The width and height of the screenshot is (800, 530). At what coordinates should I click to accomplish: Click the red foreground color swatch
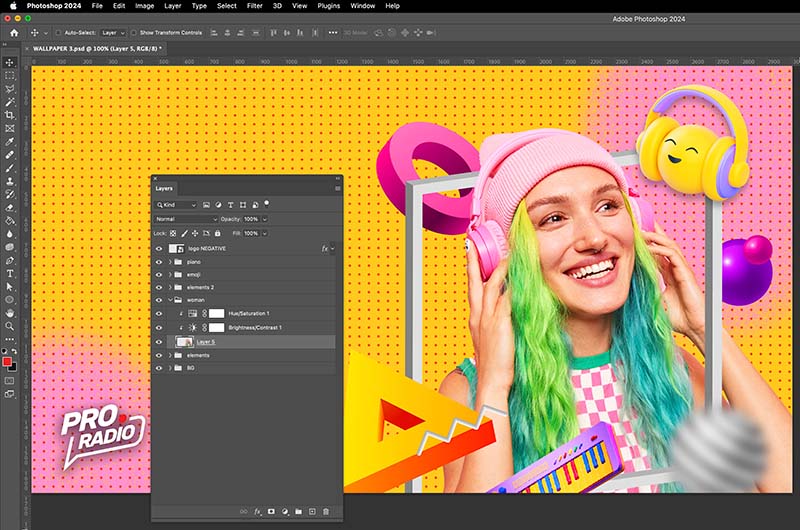pos(7,361)
